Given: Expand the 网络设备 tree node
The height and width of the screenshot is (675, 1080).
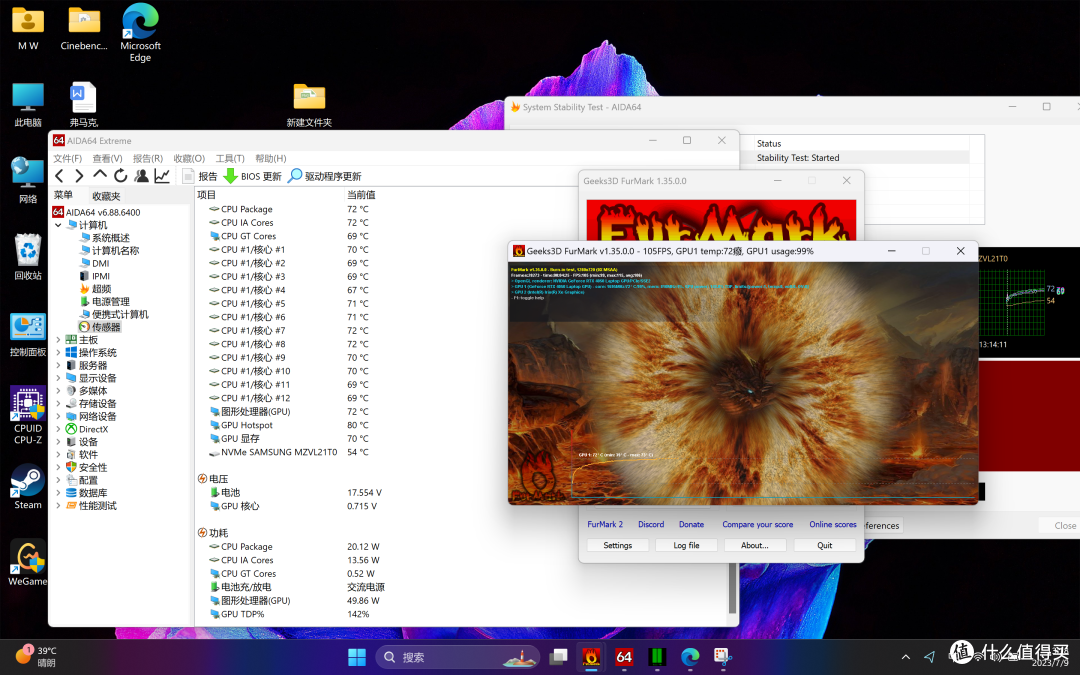Looking at the screenshot, I should click(x=59, y=417).
